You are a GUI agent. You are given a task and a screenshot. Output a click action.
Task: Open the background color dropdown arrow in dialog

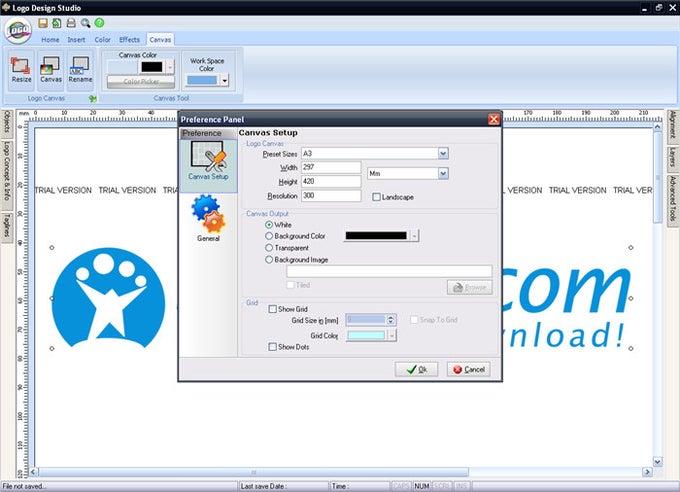click(x=414, y=236)
